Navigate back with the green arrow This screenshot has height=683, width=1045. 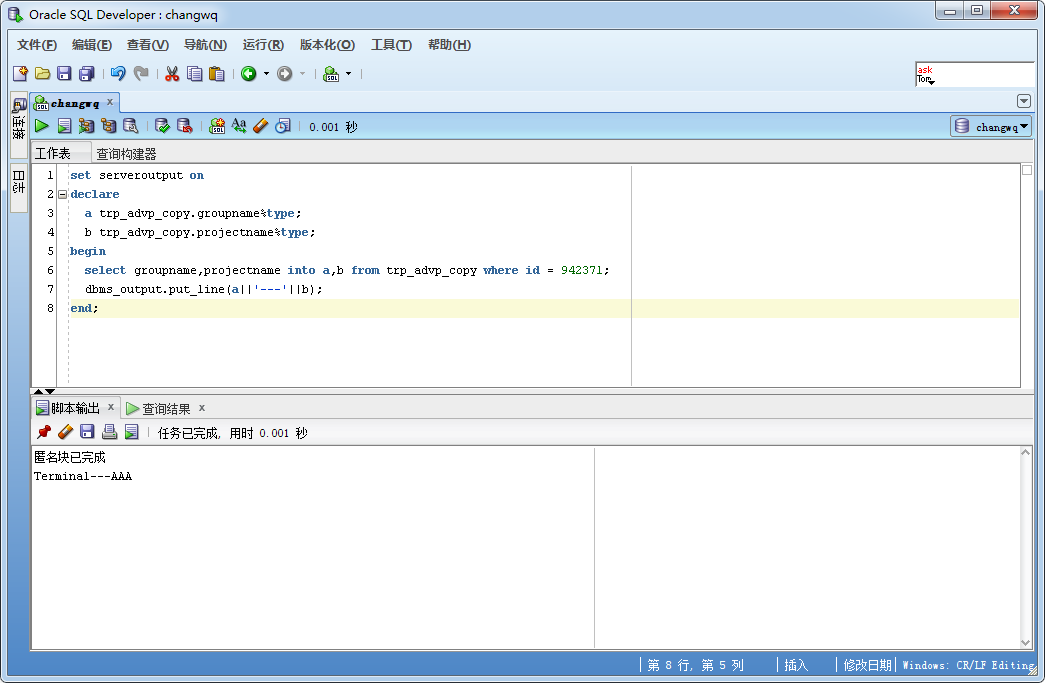point(249,73)
